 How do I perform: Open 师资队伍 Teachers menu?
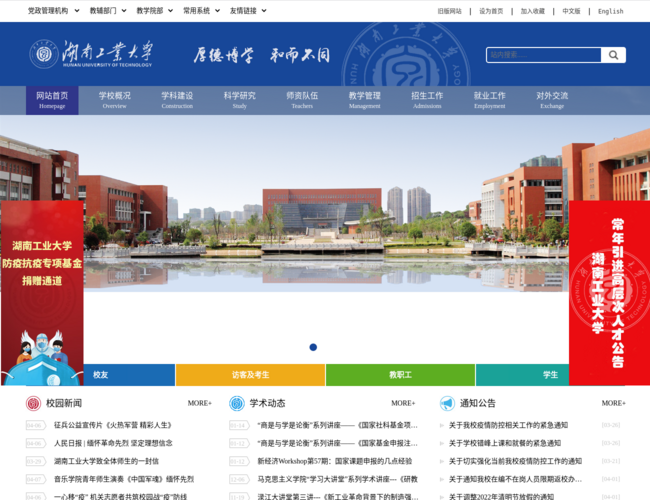click(x=302, y=100)
